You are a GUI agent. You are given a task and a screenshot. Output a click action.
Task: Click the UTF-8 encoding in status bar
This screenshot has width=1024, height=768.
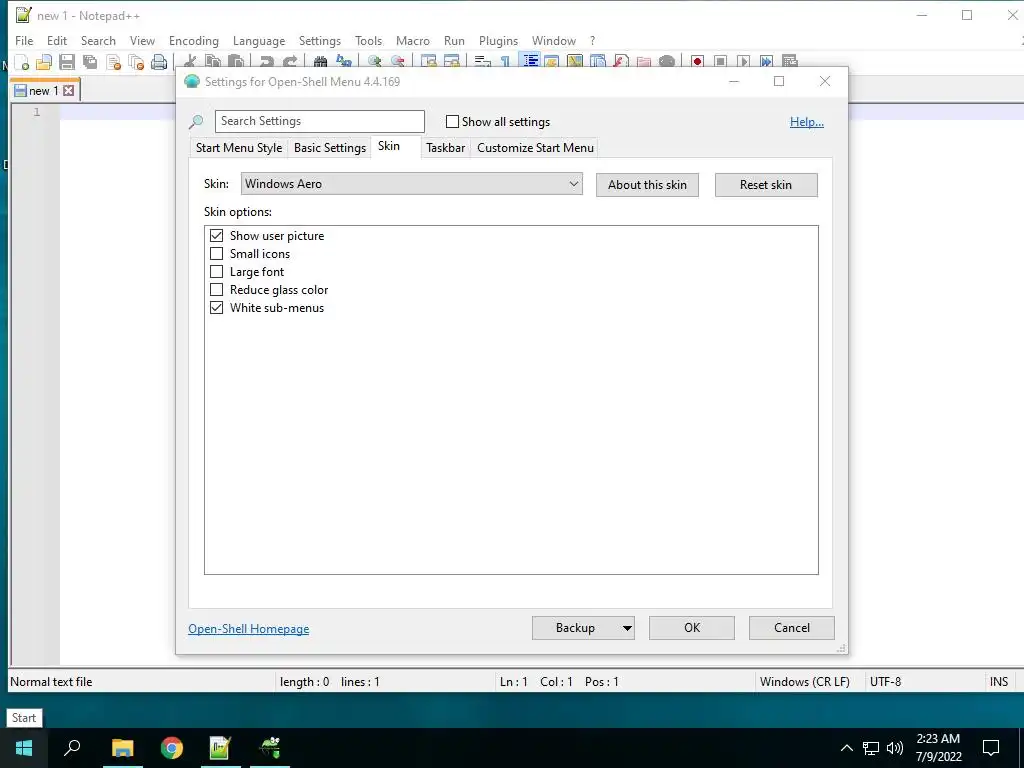click(886, 682)
